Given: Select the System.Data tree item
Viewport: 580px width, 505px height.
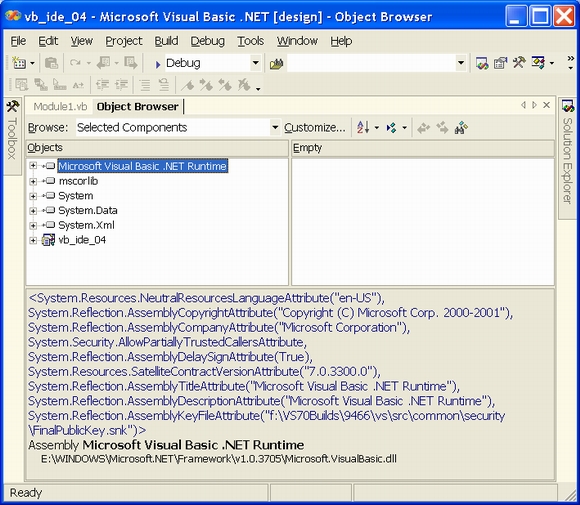Looking at the screenshot, I should [x=88, y=211].
